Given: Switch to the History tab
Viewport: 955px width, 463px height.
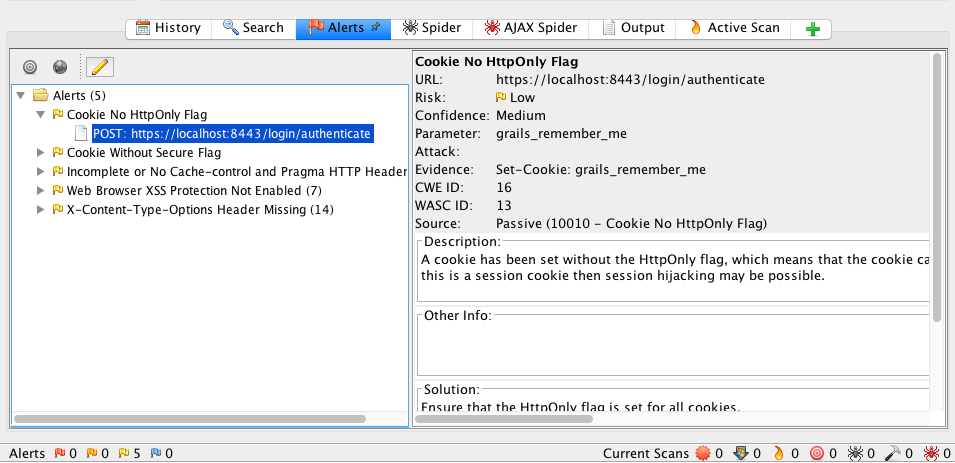Looking at the screenshot, I should pyautogui.click(x=167, y=28).
